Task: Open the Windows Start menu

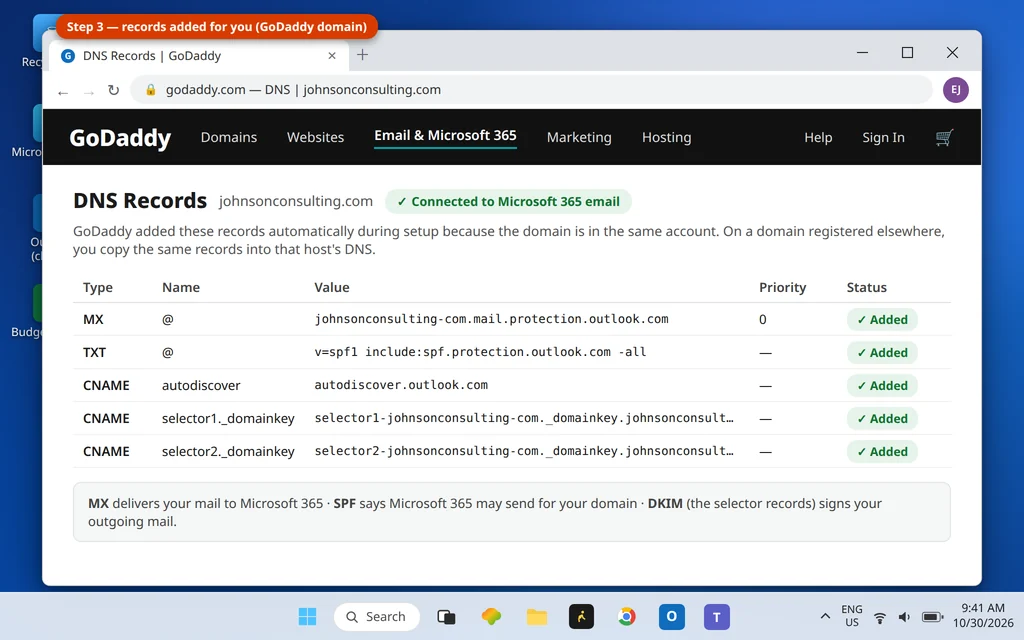Action: click(307, 616)
